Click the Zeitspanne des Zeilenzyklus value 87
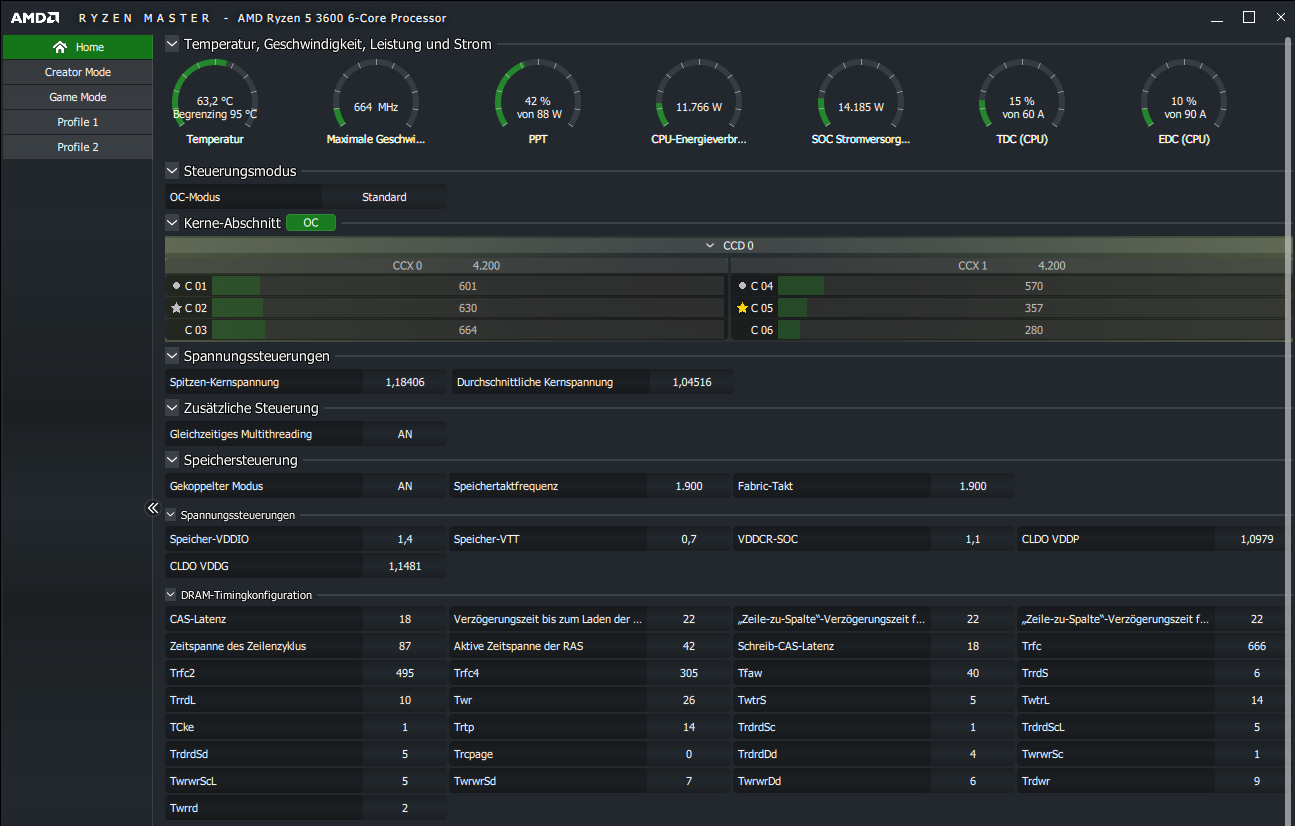The image size is (1295, 826). click(405, 646)
